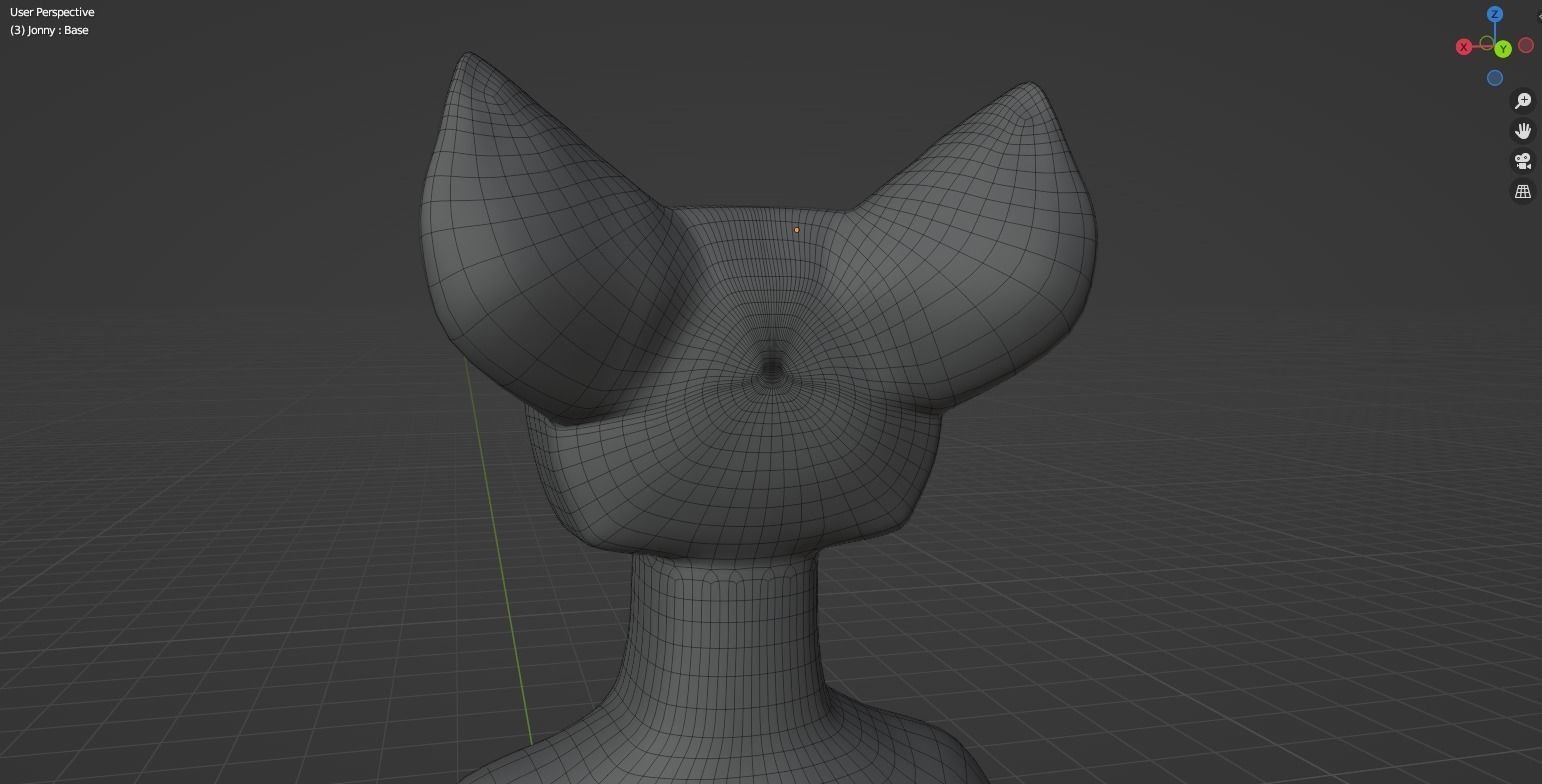Click the unlabeled negative Z blue gizmo circle

[1495, 78]
